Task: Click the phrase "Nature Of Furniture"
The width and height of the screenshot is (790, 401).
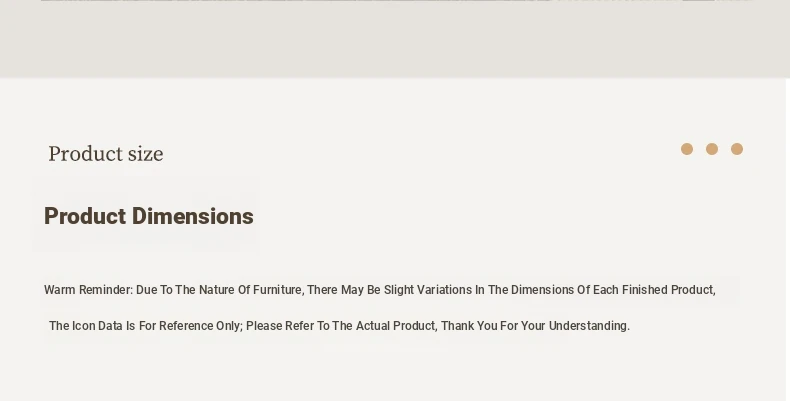Action: tap(250, 290)
